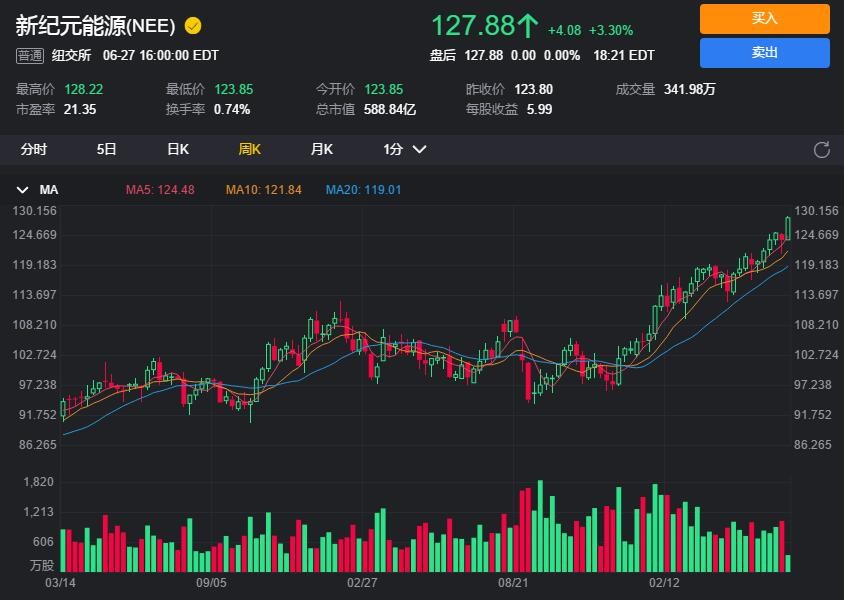Refresh the chart with the reload icon

click(x=822, y=150)
